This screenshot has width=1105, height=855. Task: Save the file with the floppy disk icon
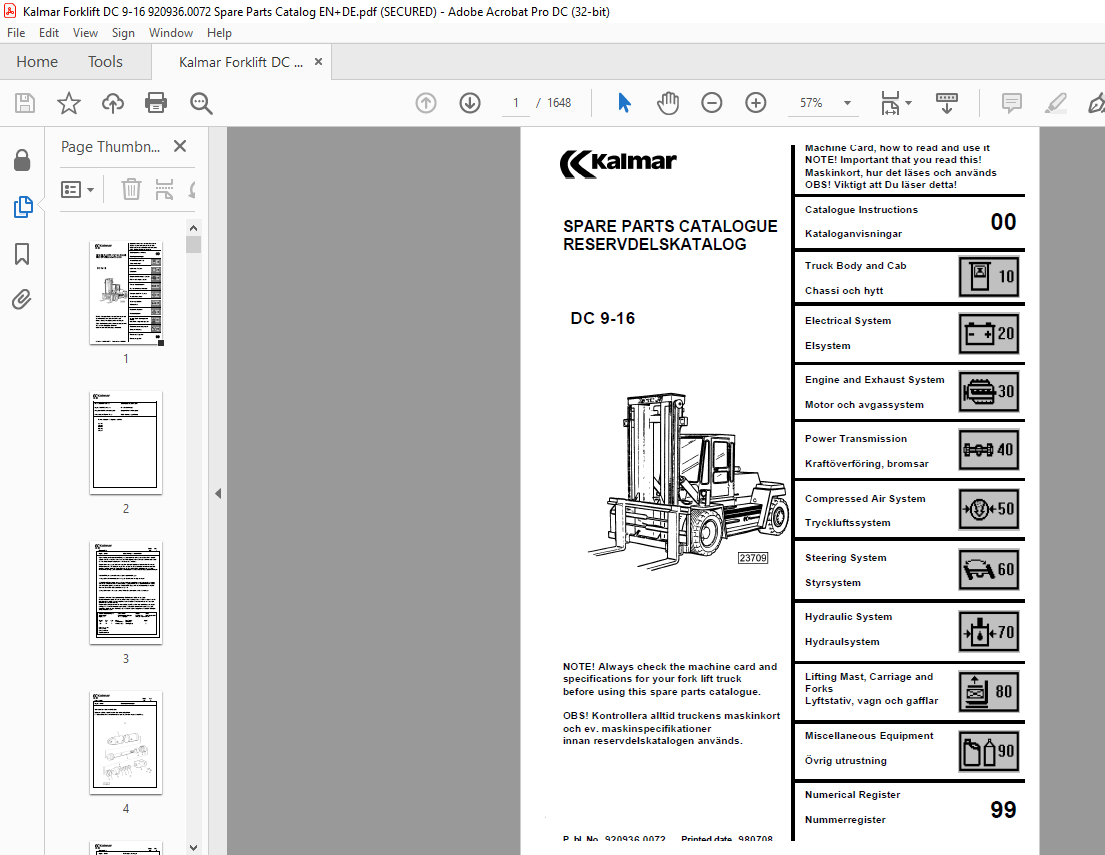tap(25, 103)
